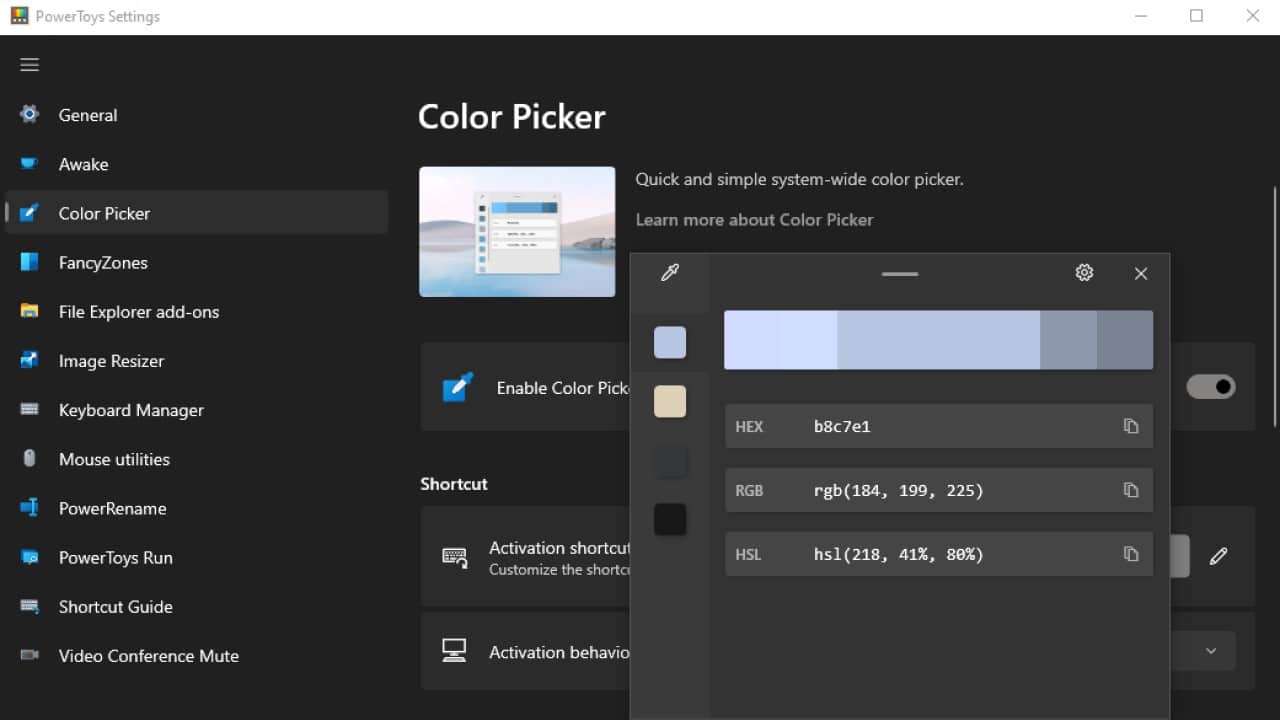The width and height of the screenshot is (1280, 720).
Task: Click the center current color in gradient bar
Action: [x=939, y=340]
